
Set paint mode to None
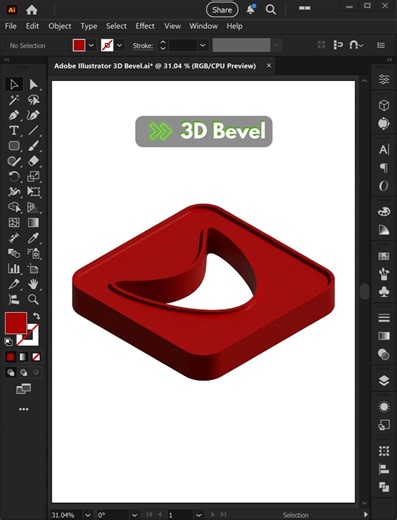coord(36,357)
